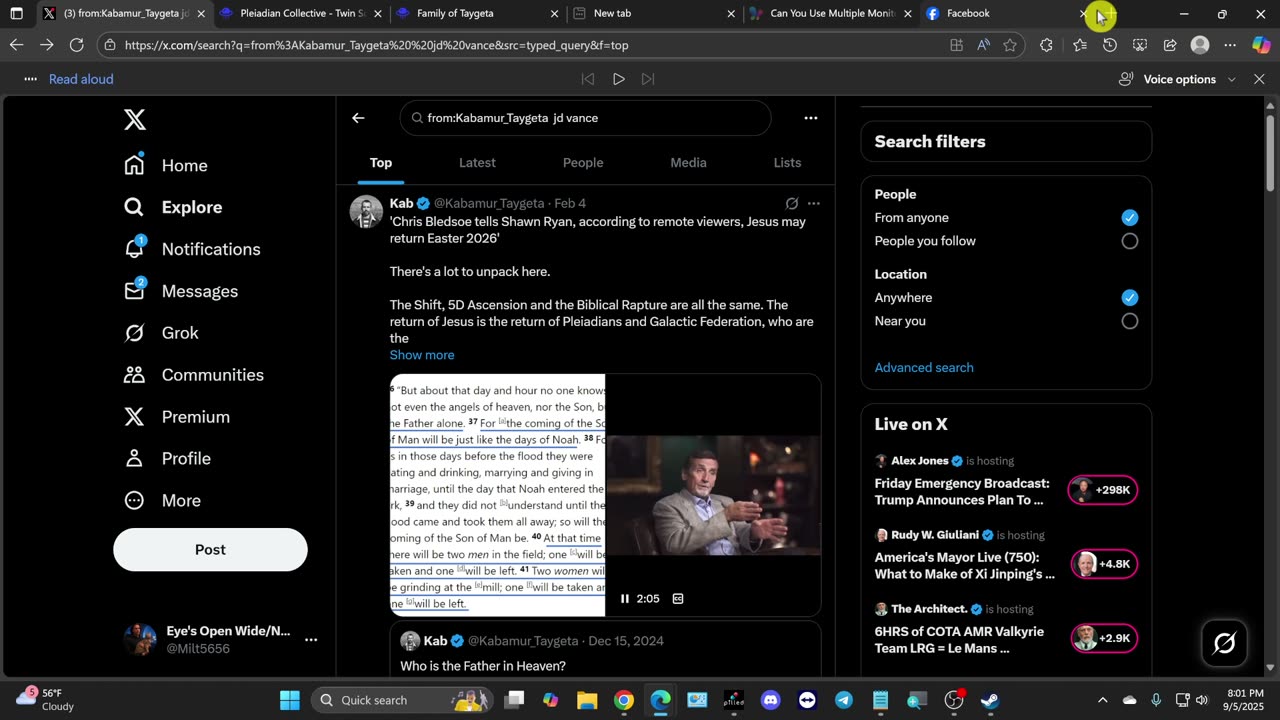Switch to the Latest tab
The image size is (1280, 720).
pos(477,163)
